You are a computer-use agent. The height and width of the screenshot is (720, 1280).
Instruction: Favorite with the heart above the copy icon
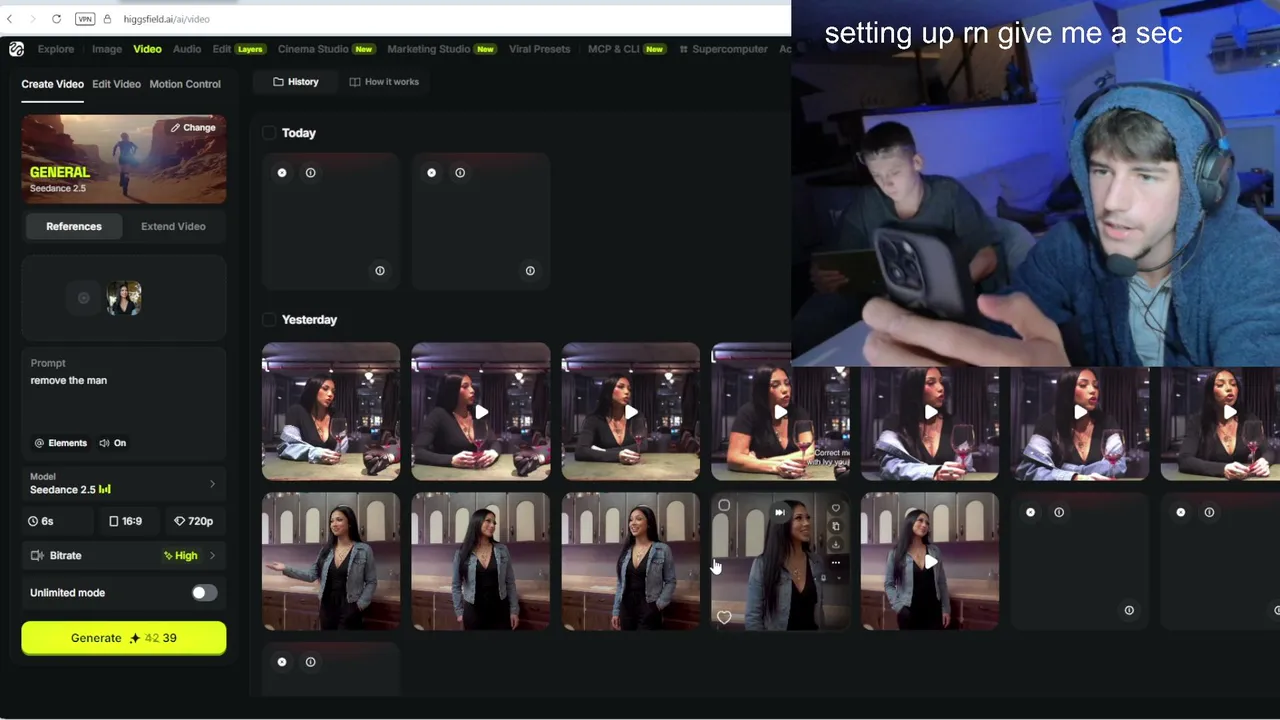[836, 508]
